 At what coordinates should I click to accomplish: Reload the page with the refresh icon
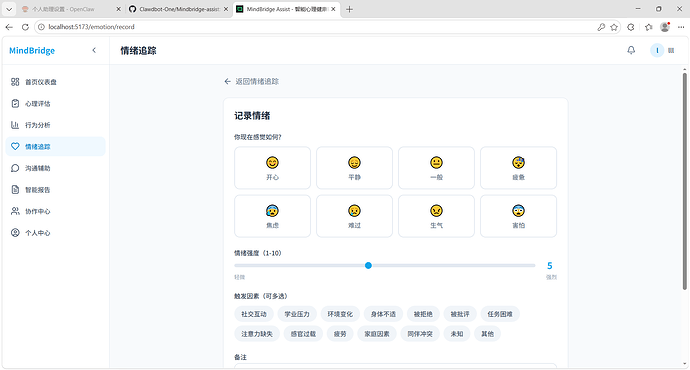[x=25, y=27]
